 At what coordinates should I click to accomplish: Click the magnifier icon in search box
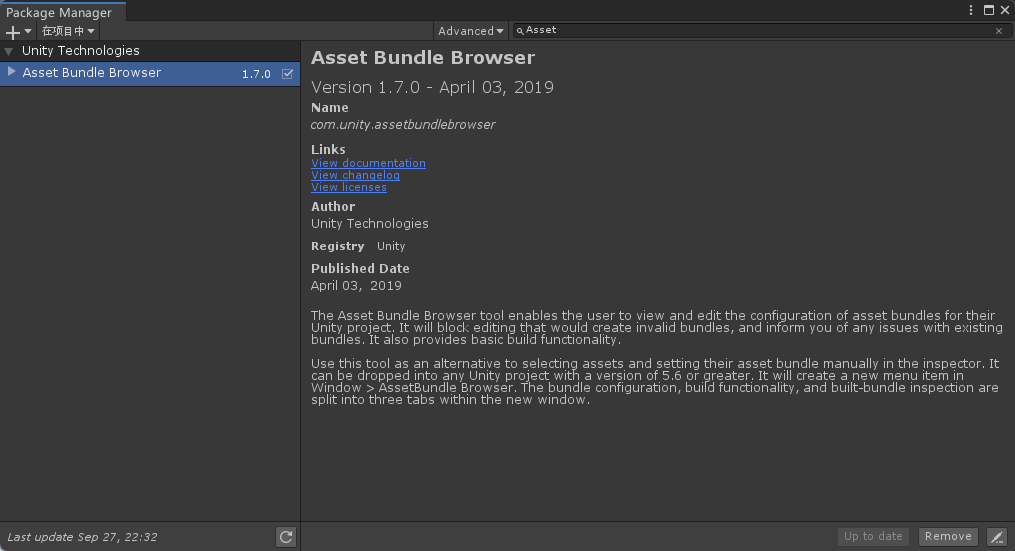coord(520,31)
